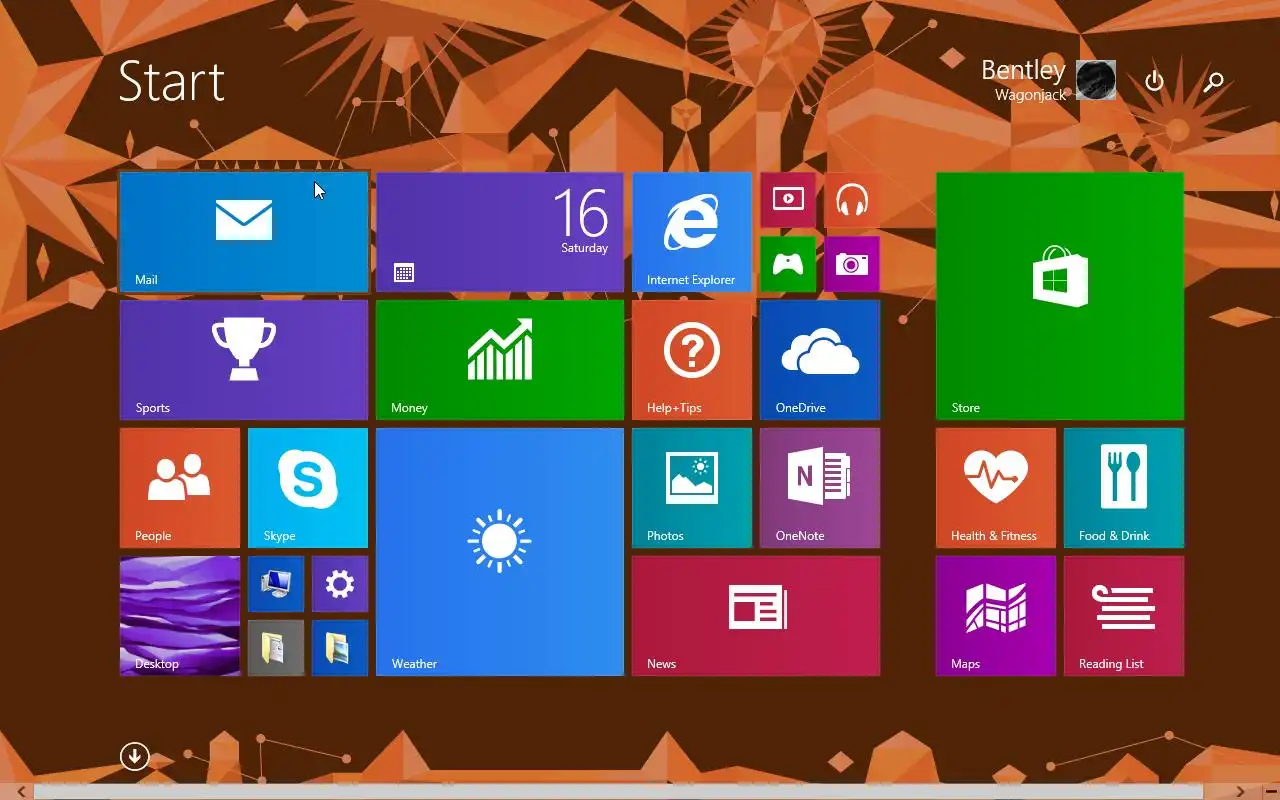The height and width of the screenshot is (800, 1280).
Task: Click the user account picture
Action: point(1096,80)
